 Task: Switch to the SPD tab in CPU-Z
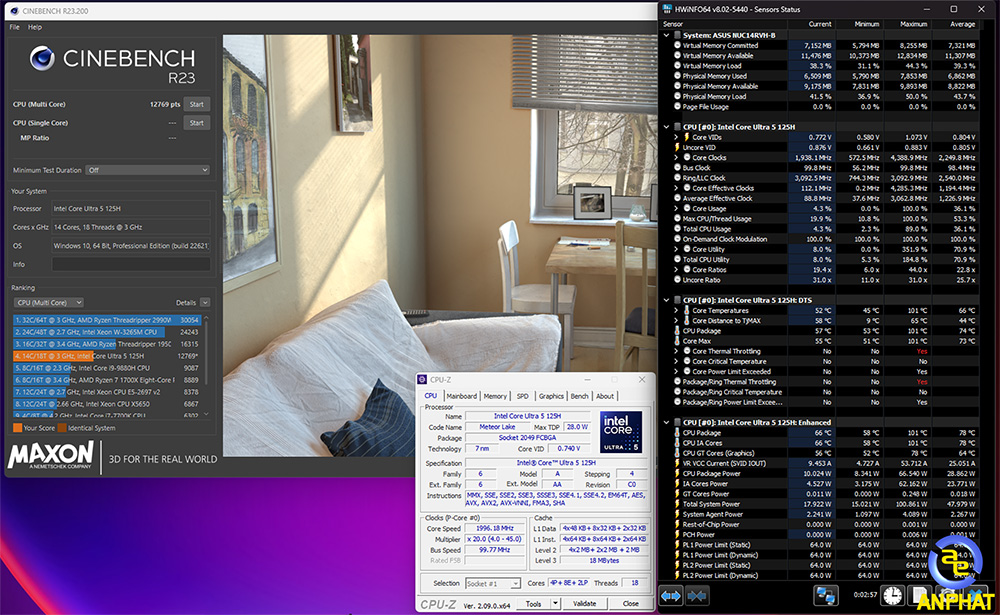pos(522,396)
